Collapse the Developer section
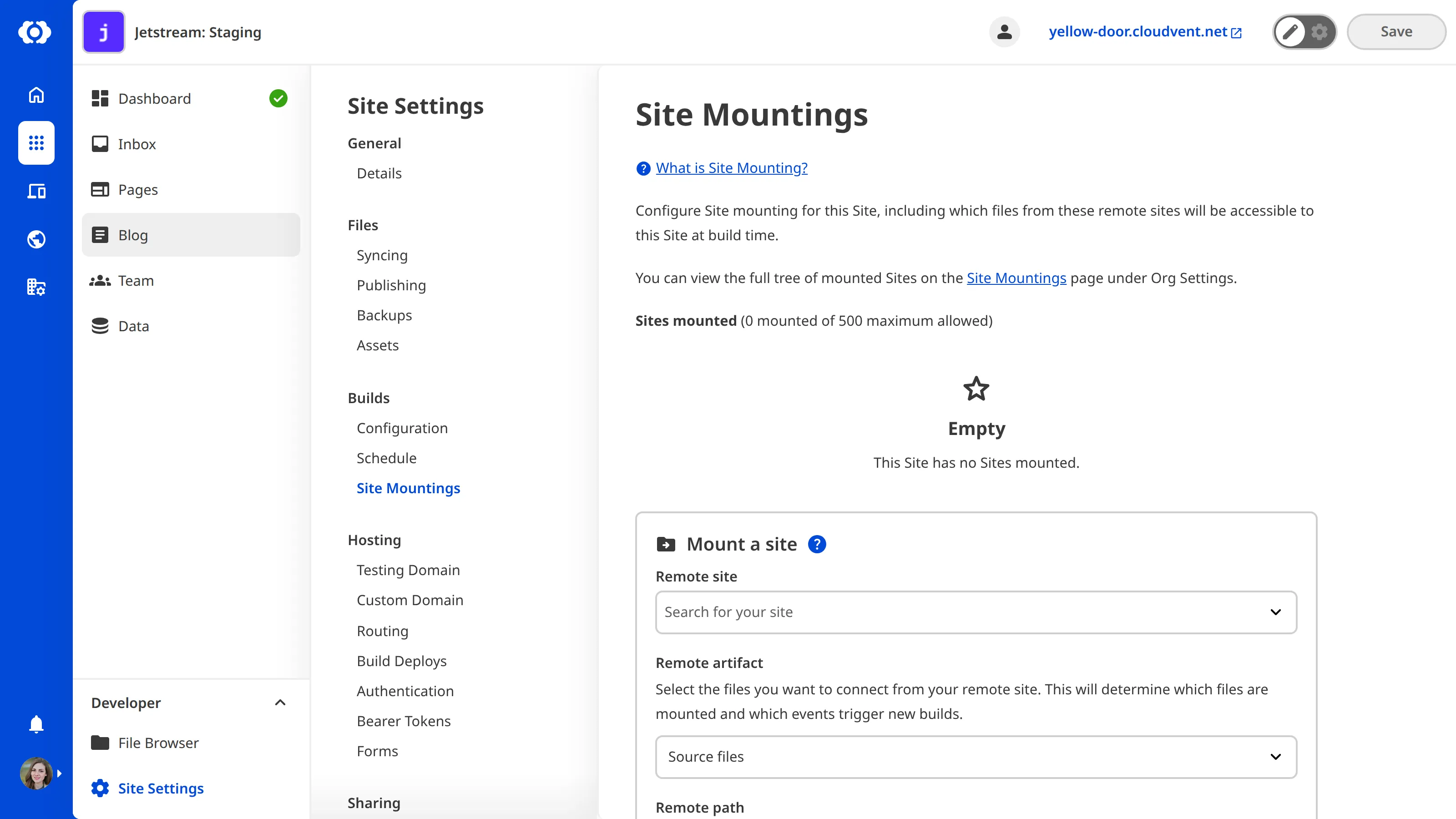The width and height of the screenshot is (1456, 819). [x=280, y=703]
